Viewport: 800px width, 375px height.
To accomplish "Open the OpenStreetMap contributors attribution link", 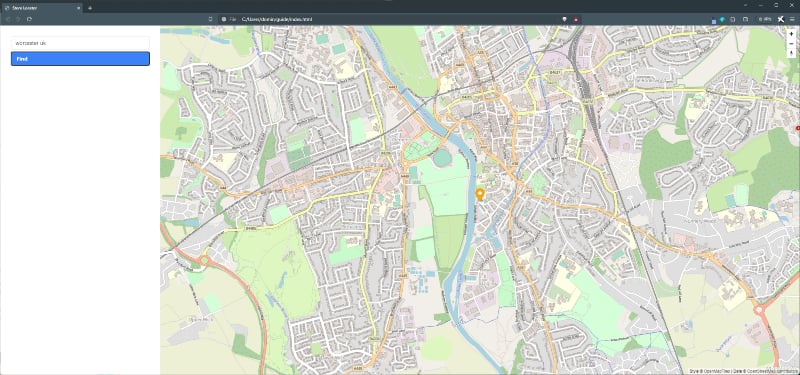I will pyautogui.click(x=772, y=371).
